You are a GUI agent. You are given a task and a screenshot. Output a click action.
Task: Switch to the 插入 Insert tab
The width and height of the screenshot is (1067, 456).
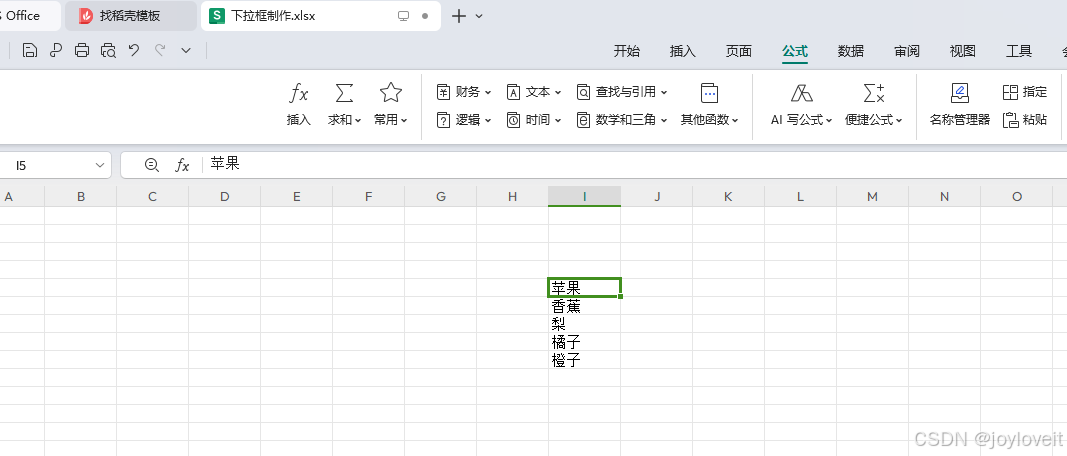click(x=683, y=51)
